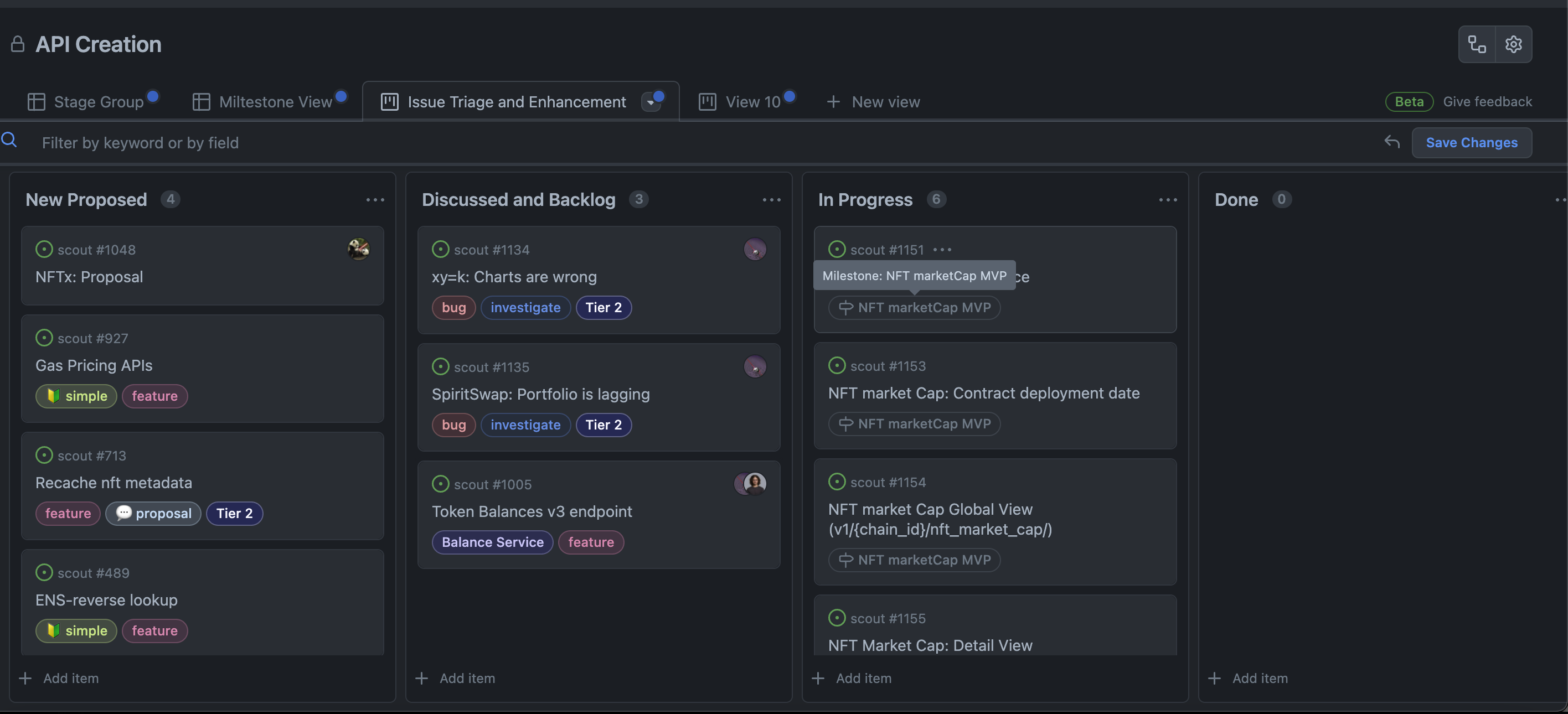Open New Proposed column menu
1568x714 pixels.
tap(375, 200)
